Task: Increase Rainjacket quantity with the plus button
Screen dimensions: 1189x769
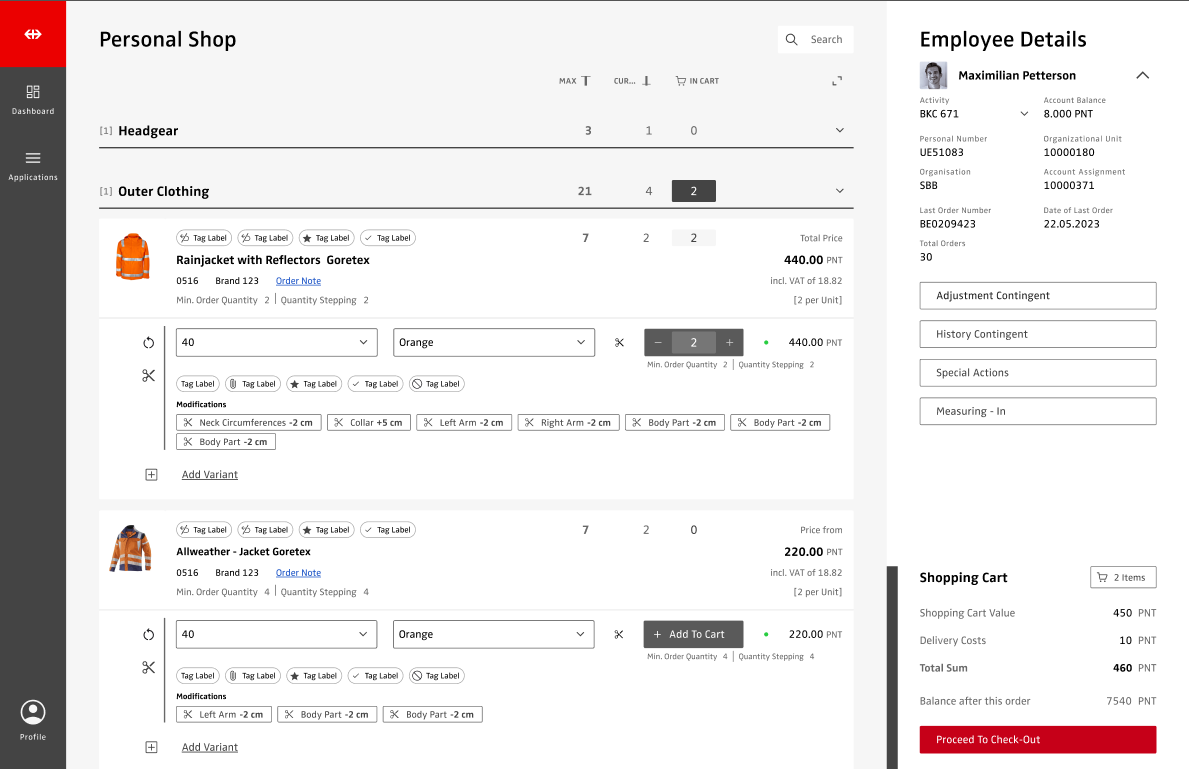Action: (x=729, y=343)
